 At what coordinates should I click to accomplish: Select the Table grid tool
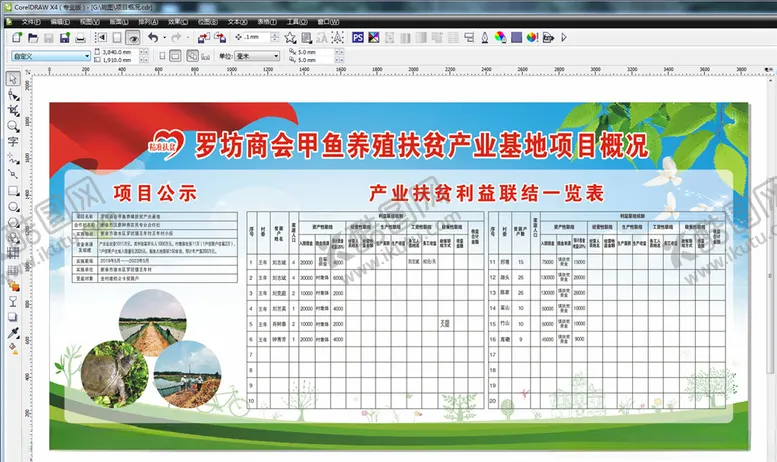[x=13, y=270]
